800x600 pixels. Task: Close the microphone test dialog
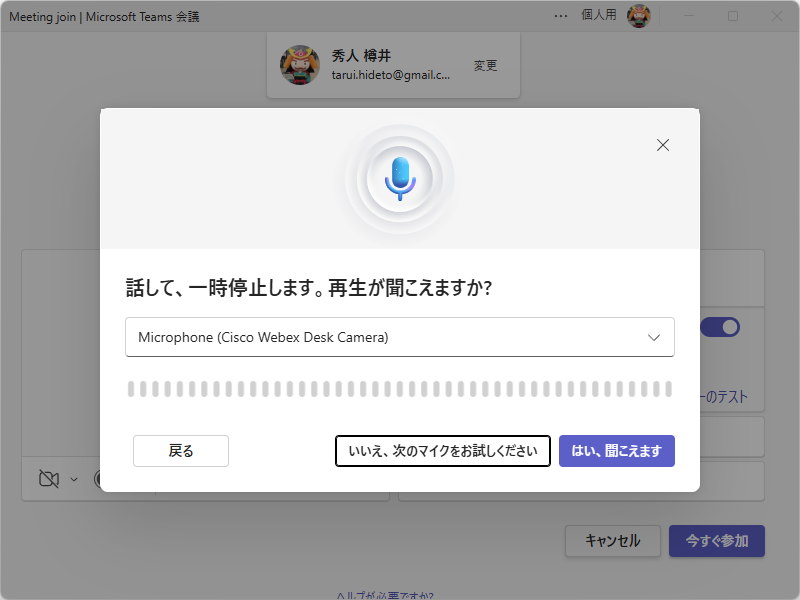(663, 145)
